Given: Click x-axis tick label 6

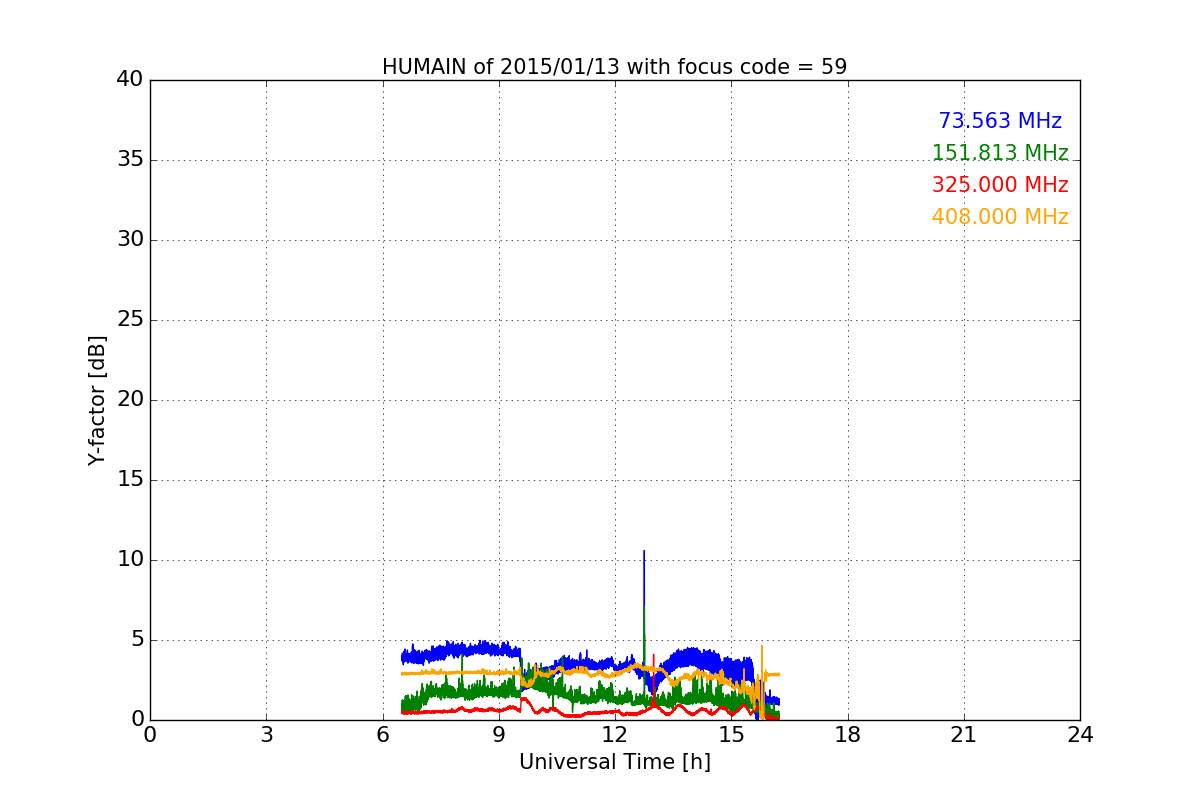Looking at the screenshot, I should [383, 735].
